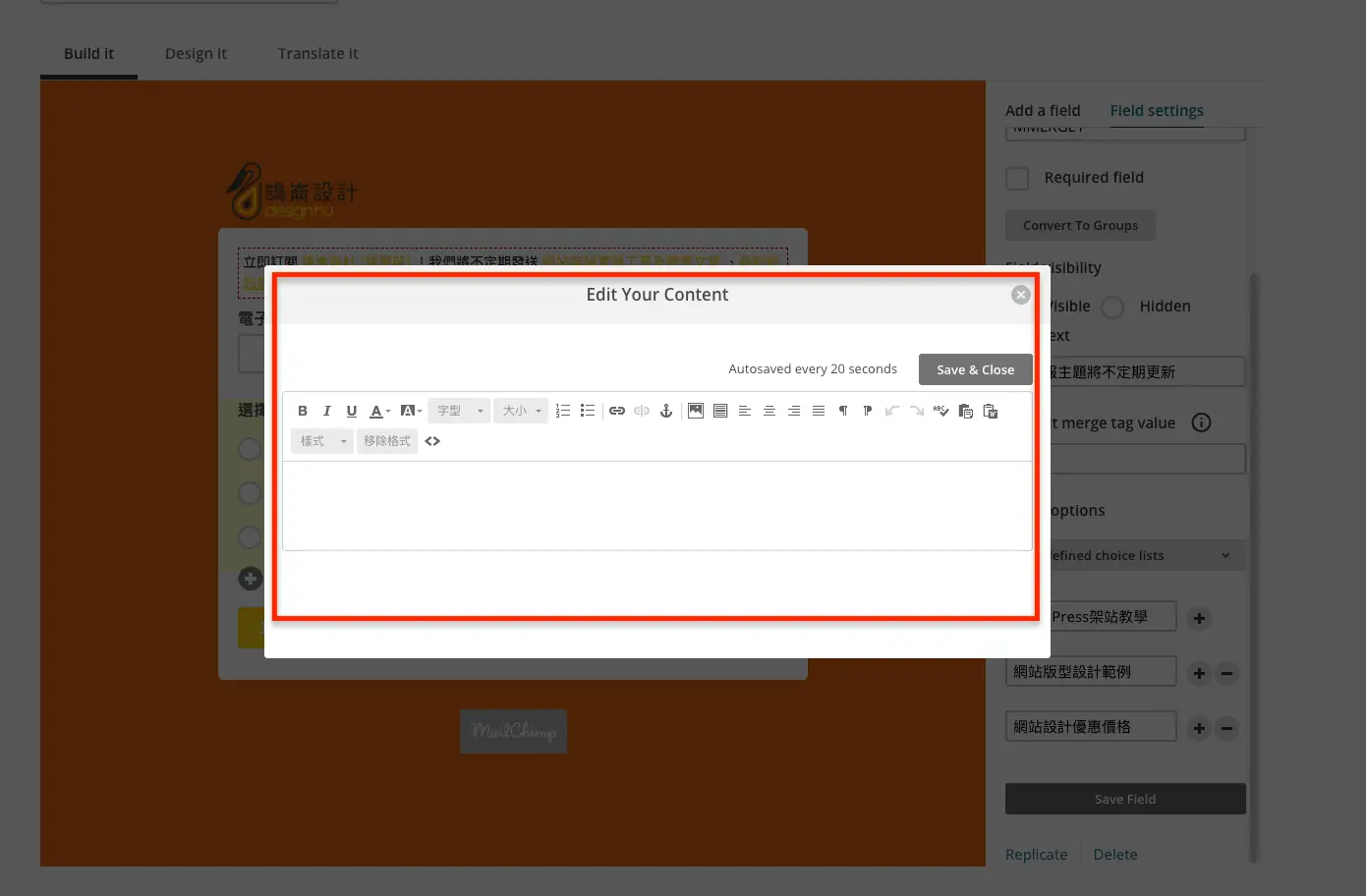
Task: Open the text color picker (A)
Action: [x=379, y=411]
